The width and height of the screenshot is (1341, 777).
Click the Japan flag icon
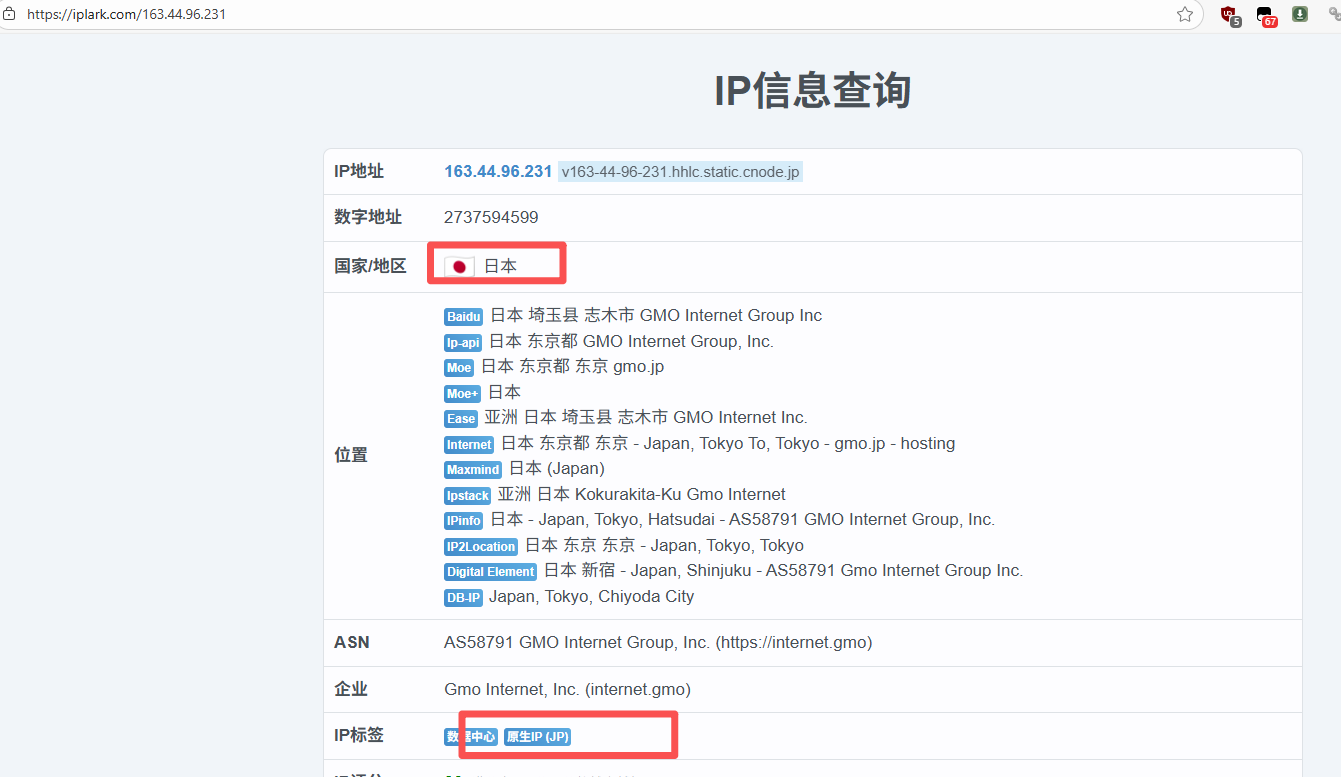[x=460, y=267]
